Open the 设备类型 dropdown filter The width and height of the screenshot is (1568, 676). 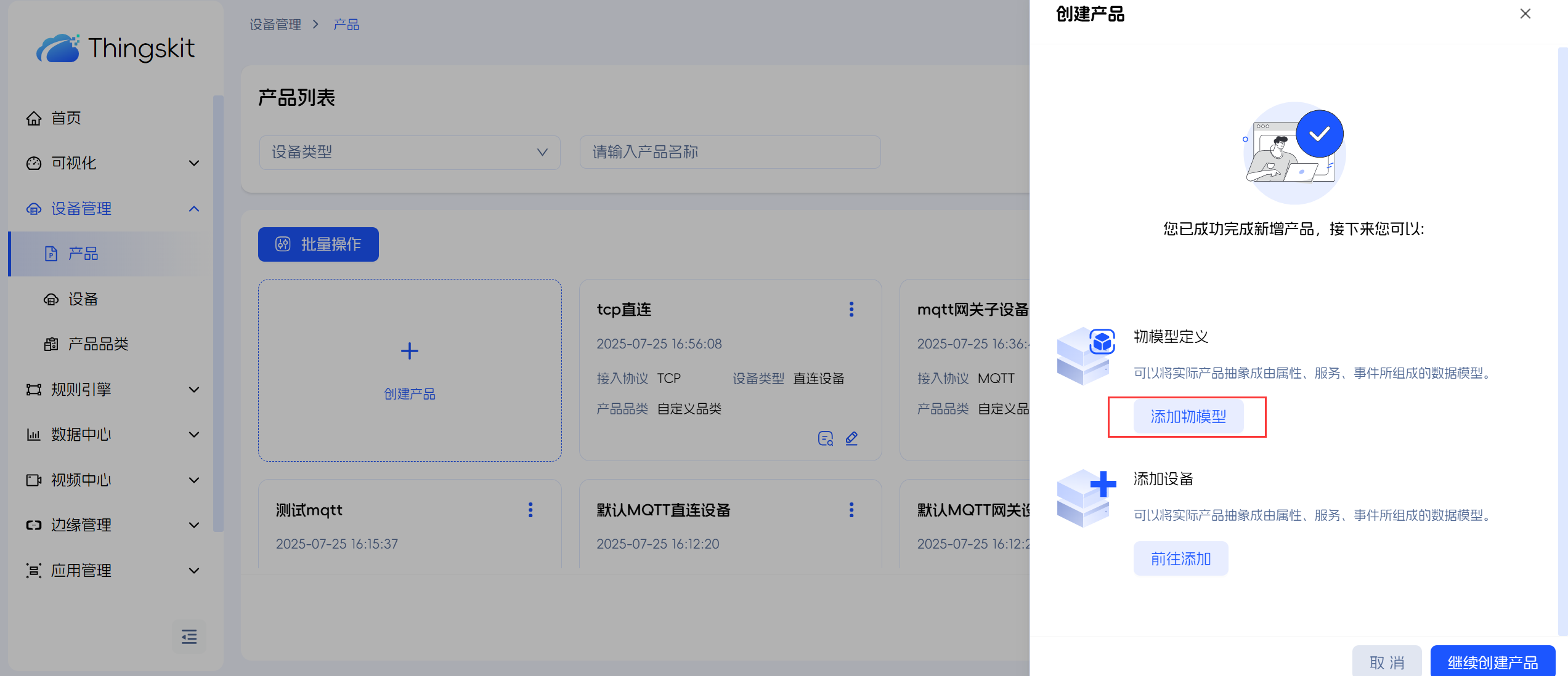(x=410, y=152)
